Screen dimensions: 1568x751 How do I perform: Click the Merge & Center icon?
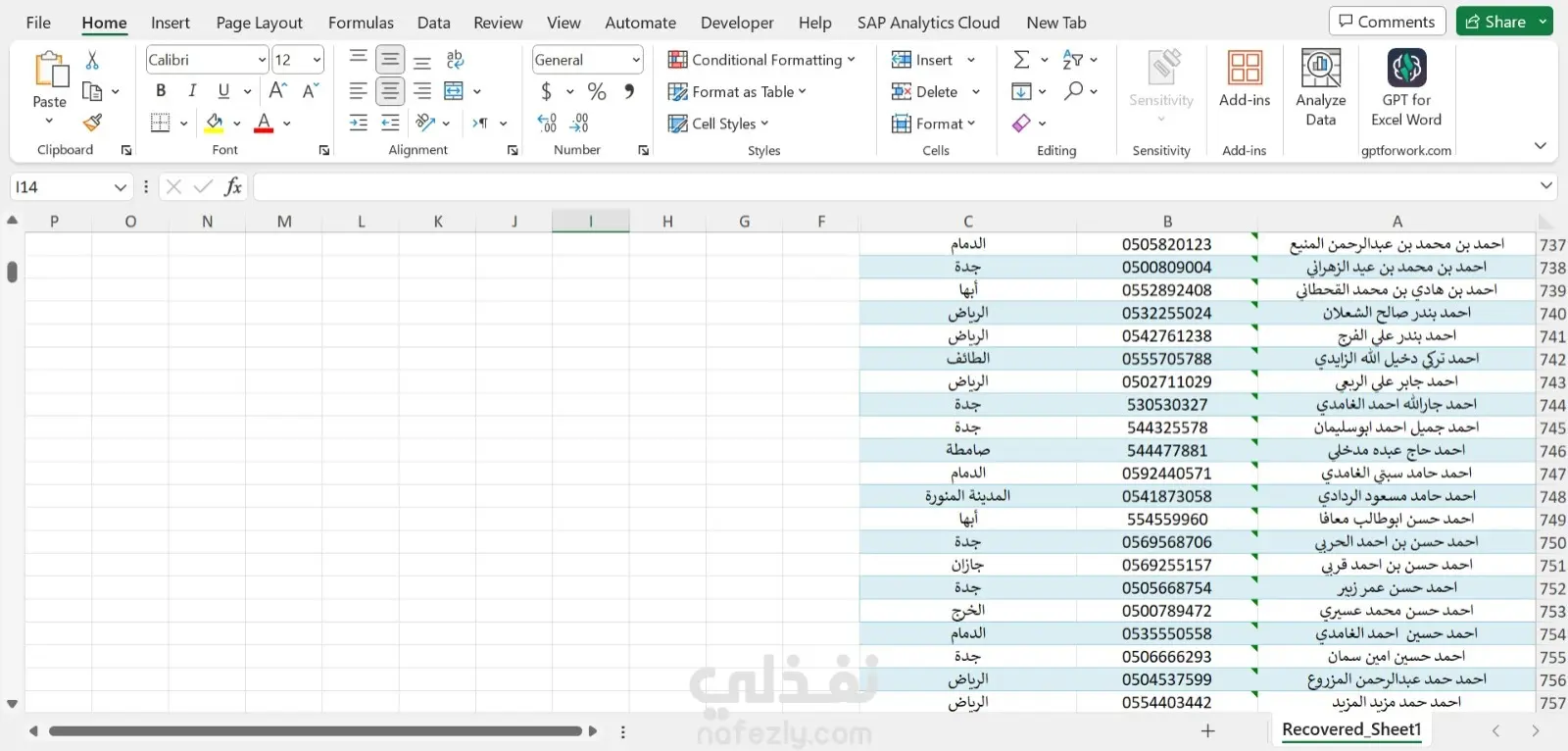click(453, 91)
